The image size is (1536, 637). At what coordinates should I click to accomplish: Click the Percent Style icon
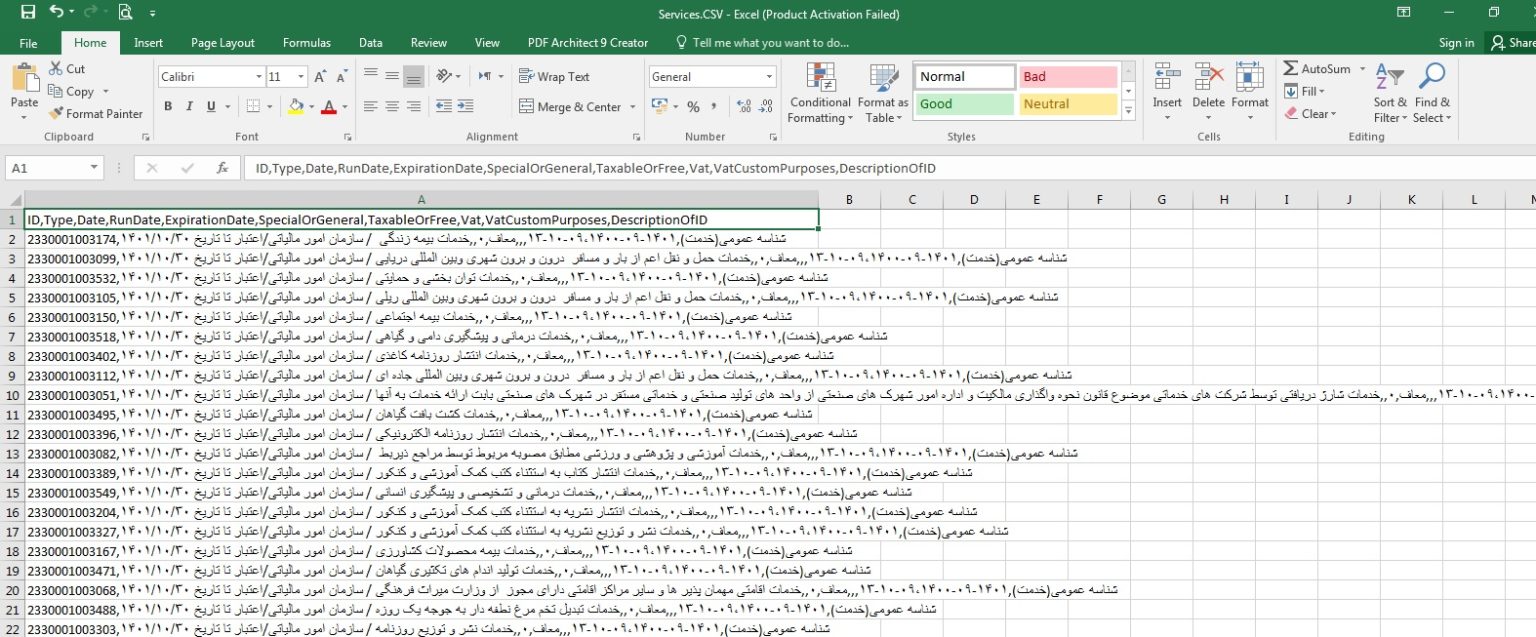[x=693, y=107]
